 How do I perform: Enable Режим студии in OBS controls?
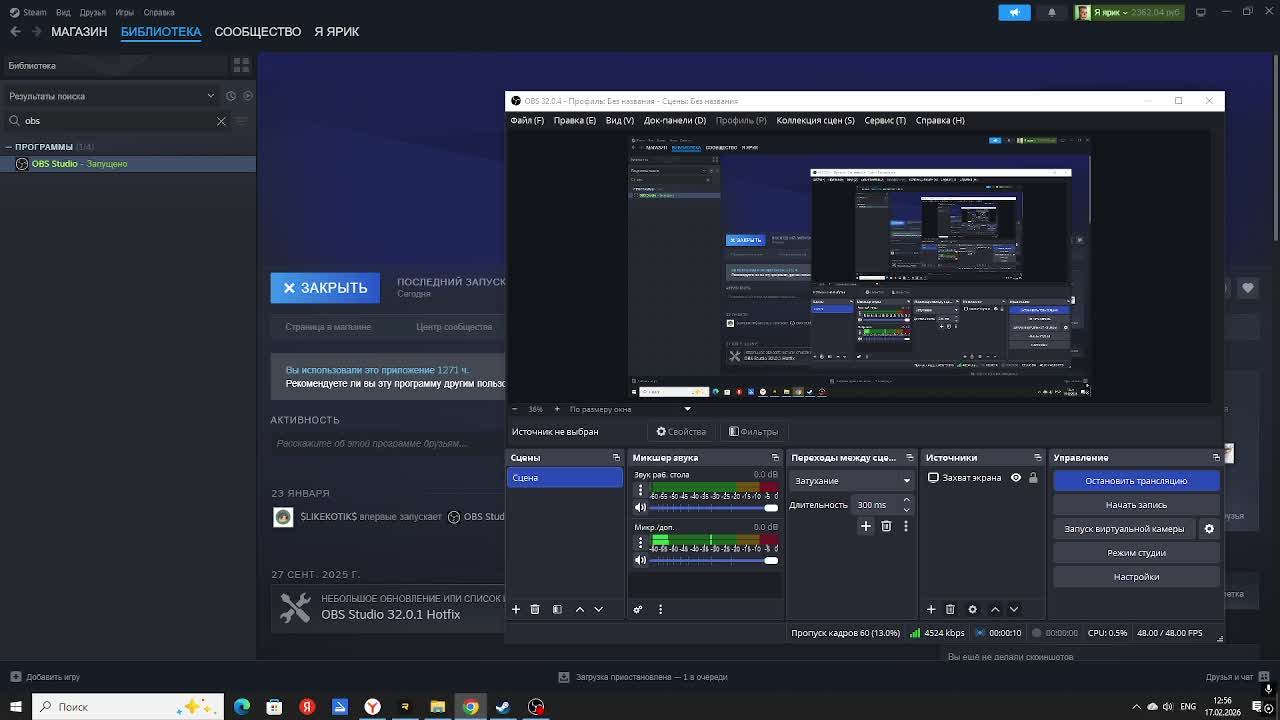[x=1136, y=553]
